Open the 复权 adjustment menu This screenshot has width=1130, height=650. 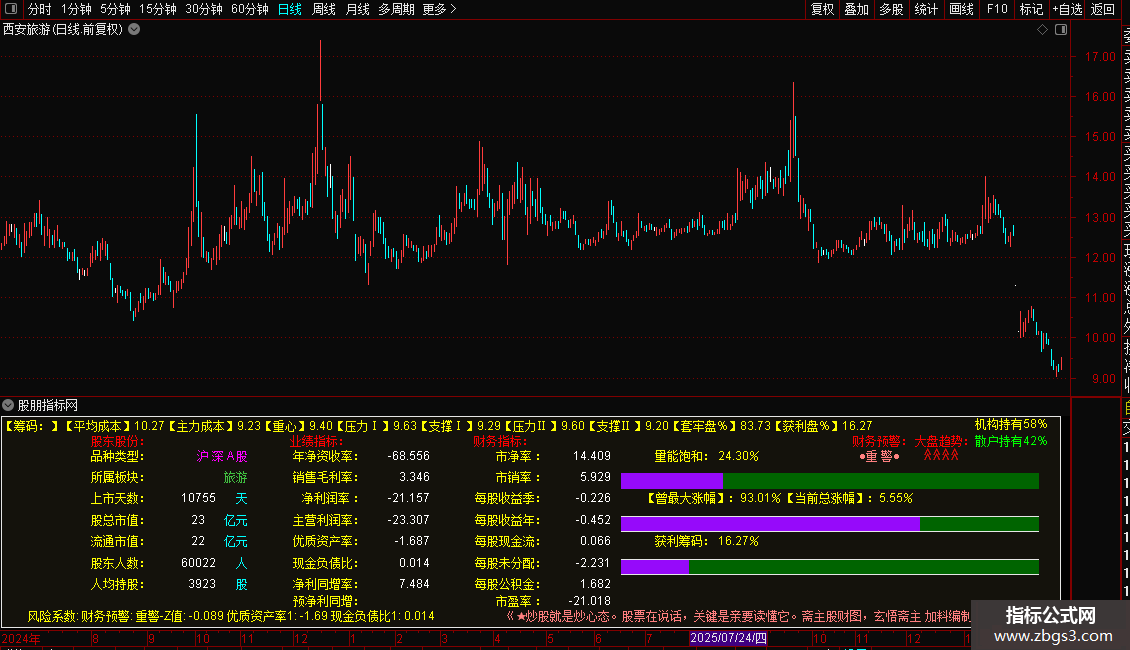click(x=822, y=9)
